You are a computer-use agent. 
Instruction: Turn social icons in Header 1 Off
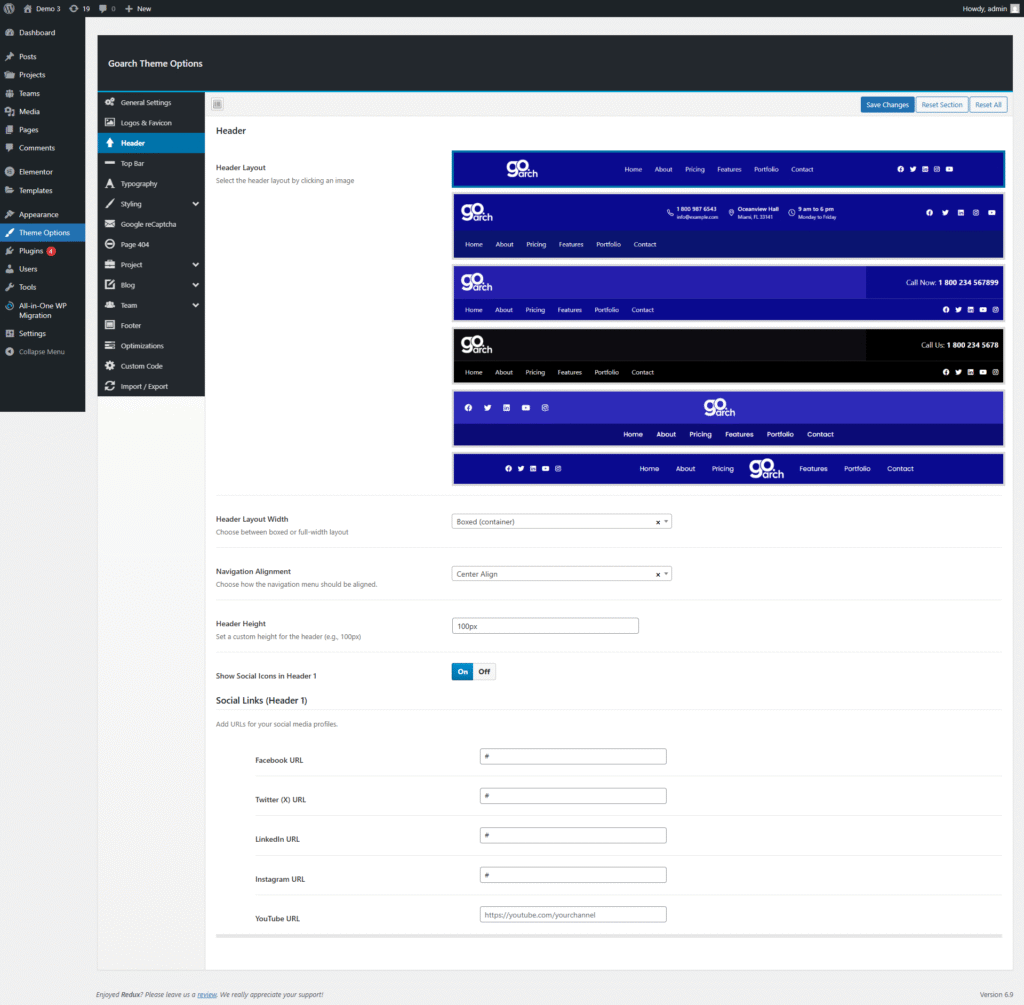click(484, 671)
